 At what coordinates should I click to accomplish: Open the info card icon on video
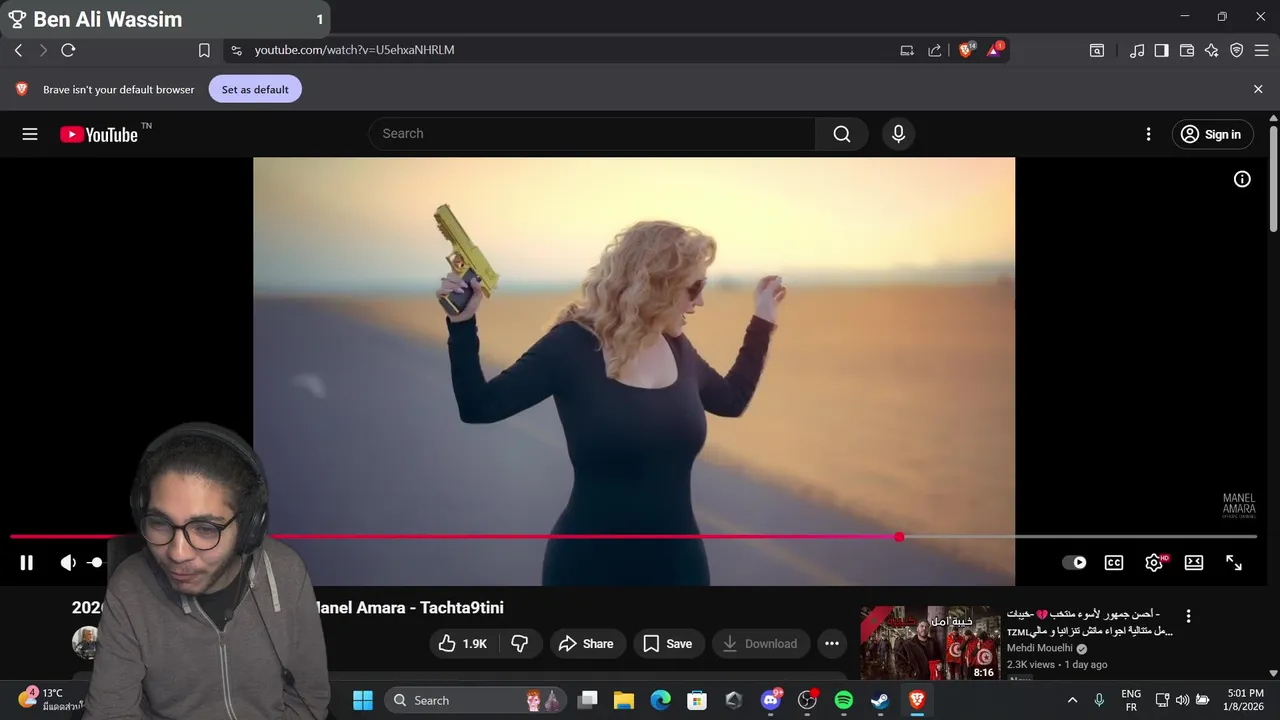1242,179
